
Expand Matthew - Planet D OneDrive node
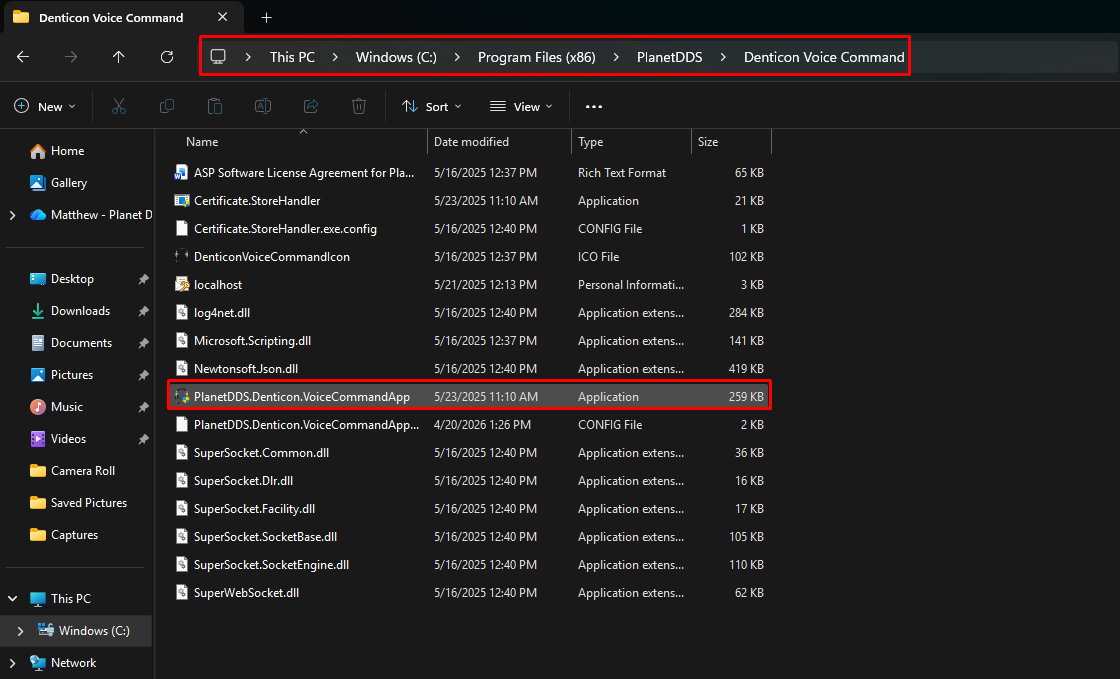click(x=12, y=215)
